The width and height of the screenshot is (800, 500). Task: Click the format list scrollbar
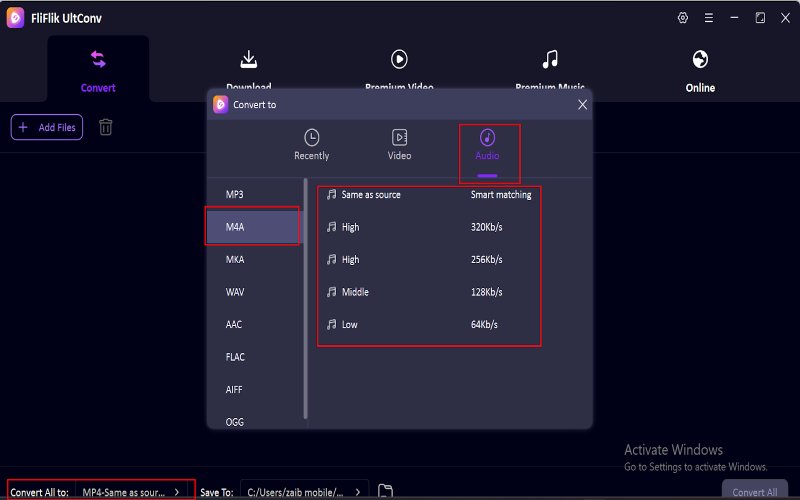pyautogui.click(x=306, y=298)
